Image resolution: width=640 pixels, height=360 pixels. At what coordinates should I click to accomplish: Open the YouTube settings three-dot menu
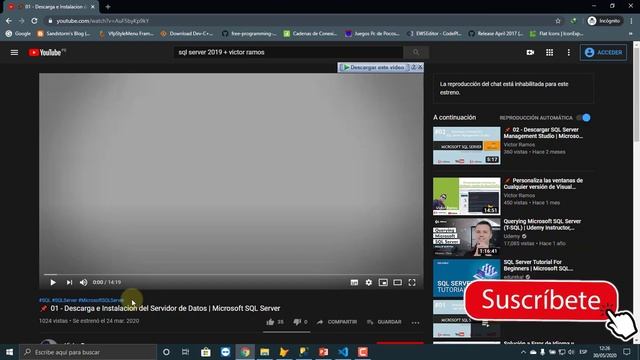(x=569, y=52)
